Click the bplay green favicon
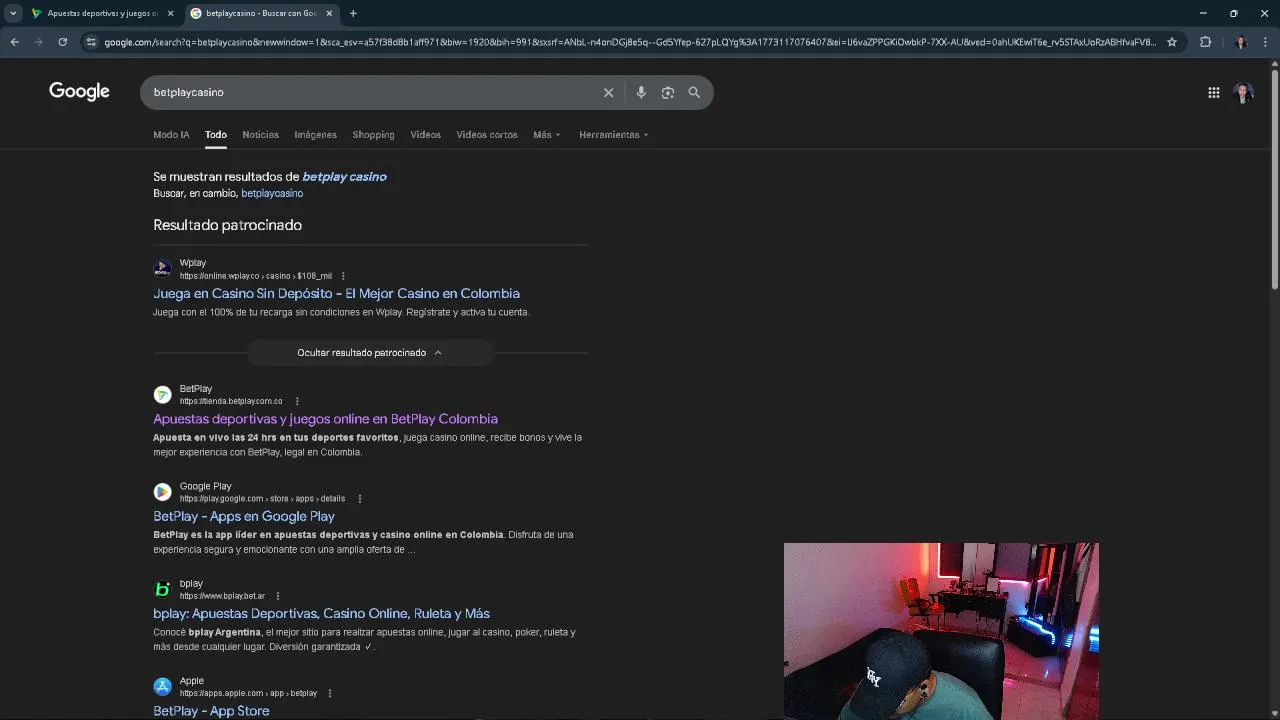1280x720 pixels. coord(162,589)
